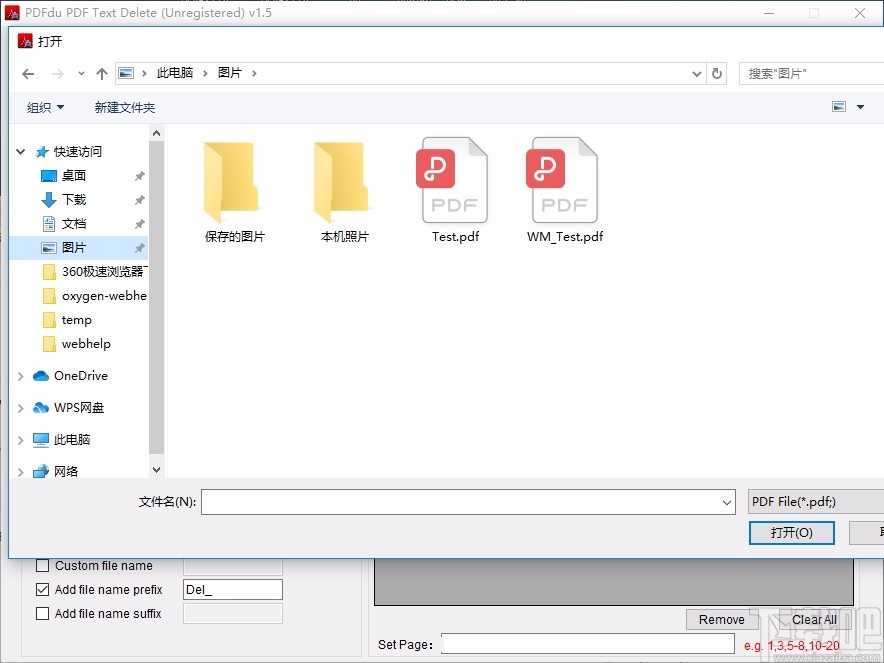Click the back navigation arrow
This screenshot has height=663, width=884.
coord(28,73)
